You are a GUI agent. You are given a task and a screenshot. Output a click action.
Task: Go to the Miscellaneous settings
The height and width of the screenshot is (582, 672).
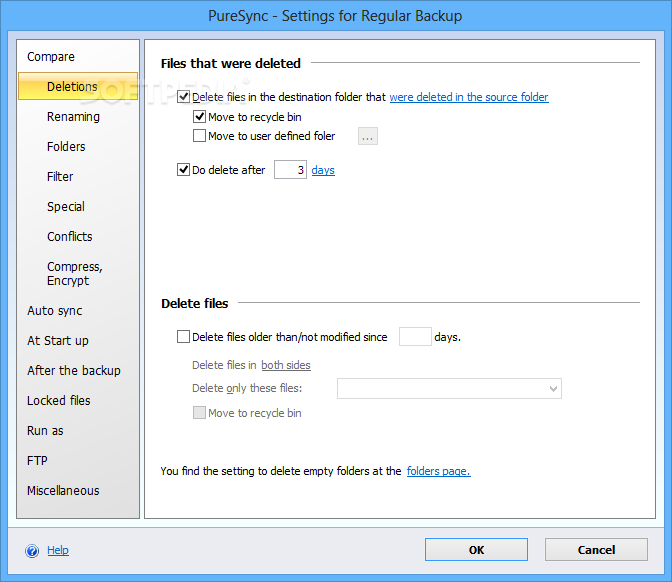63,491
